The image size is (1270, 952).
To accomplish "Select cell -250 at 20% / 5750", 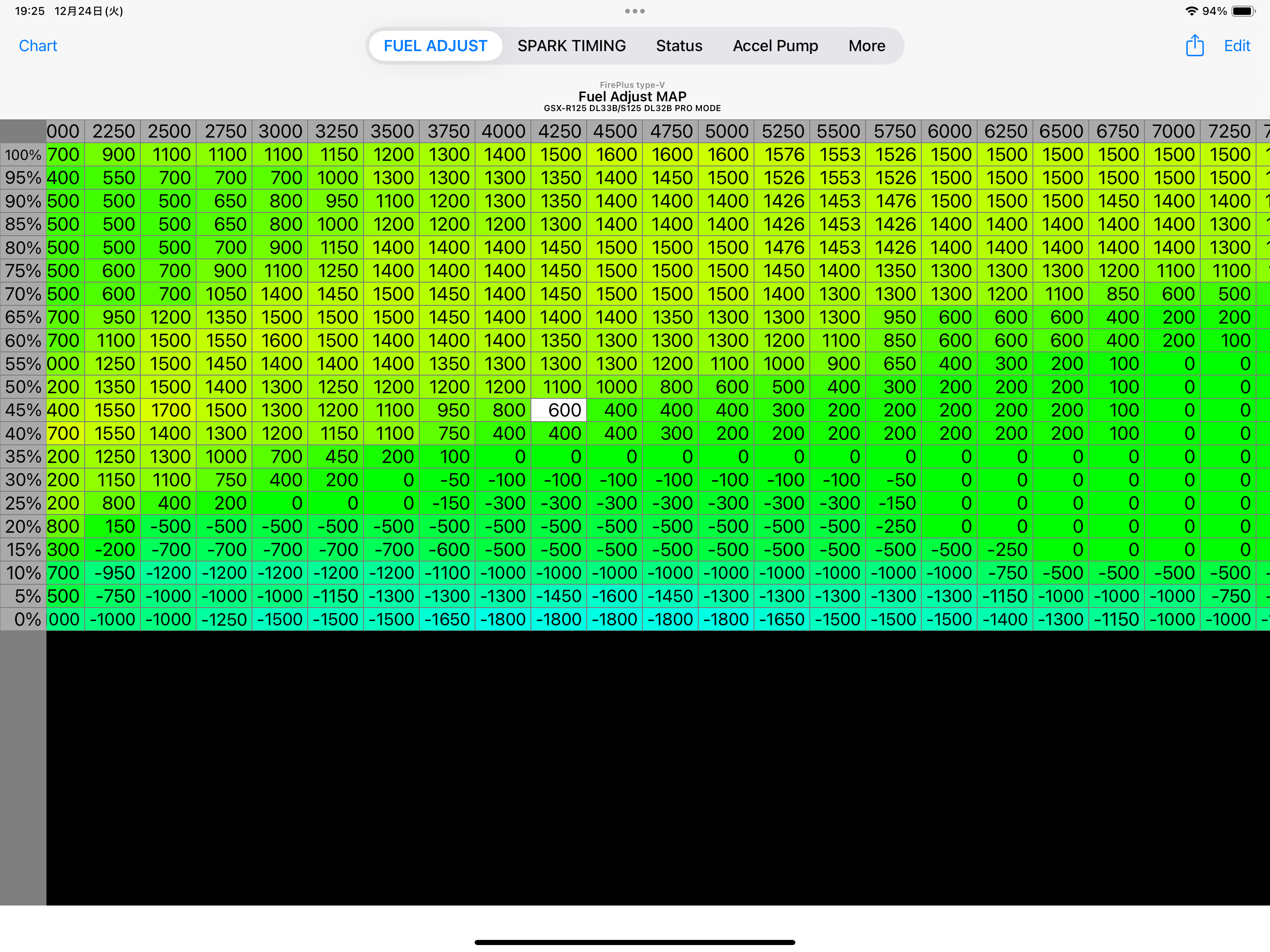I will (893, 527).
